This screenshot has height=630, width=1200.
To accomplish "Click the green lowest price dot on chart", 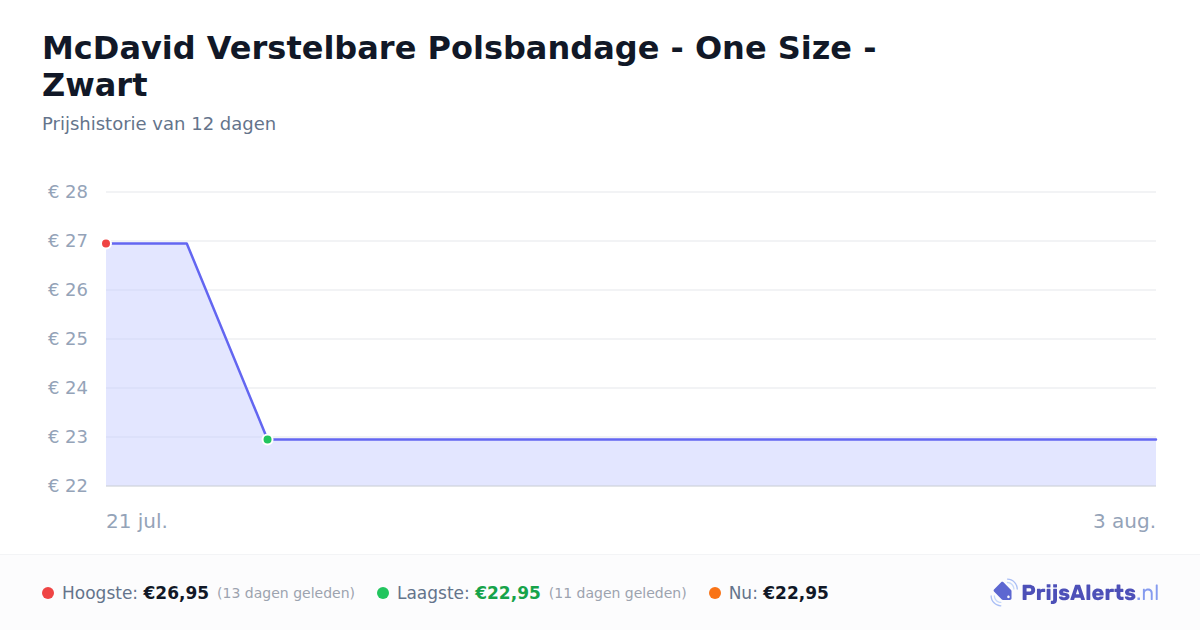I will (x=267, y=439).
